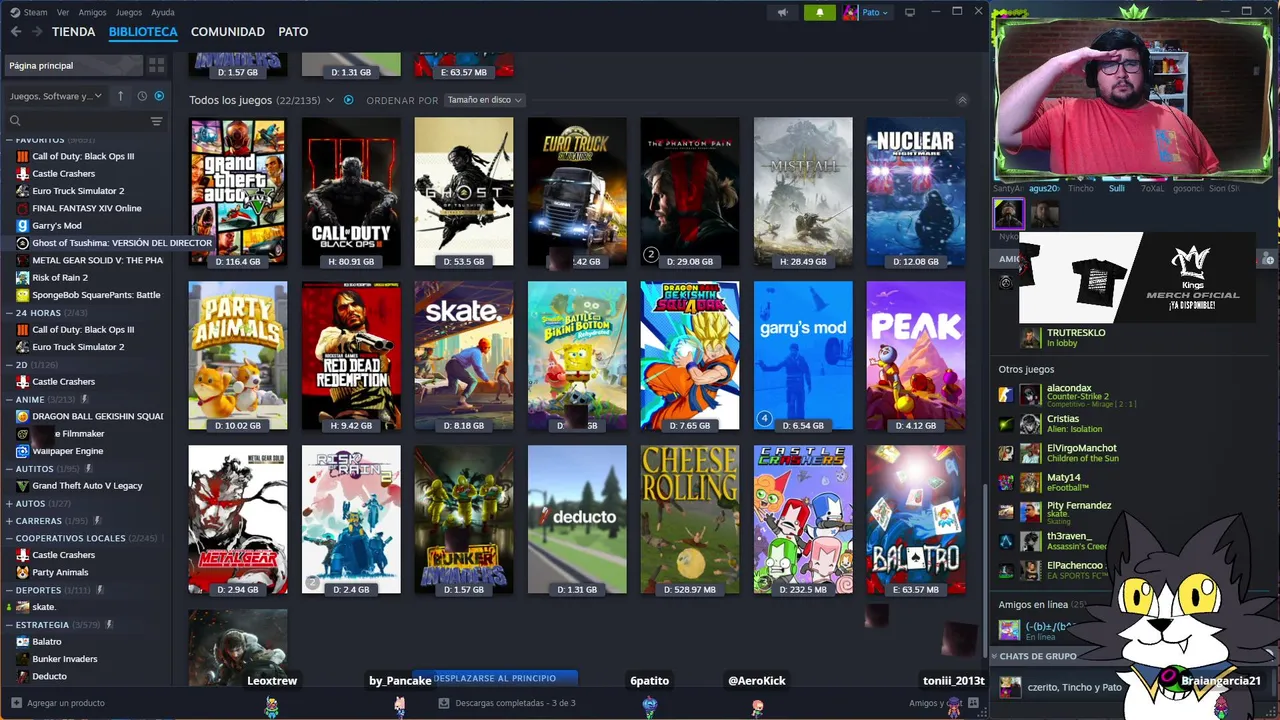Select Wallpaper Engine in sidebar
Screen dimensions: 1280x720
67,451
